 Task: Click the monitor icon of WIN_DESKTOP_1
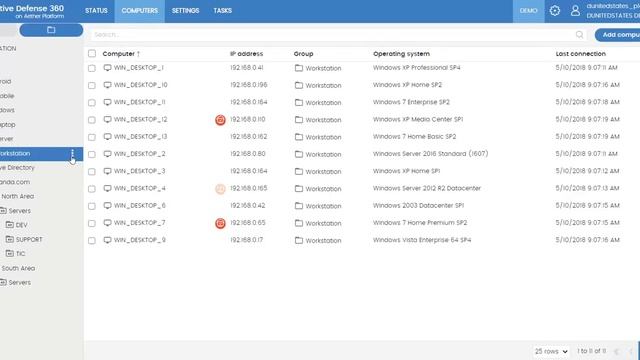pyautogui.click(x=107, y=68)
